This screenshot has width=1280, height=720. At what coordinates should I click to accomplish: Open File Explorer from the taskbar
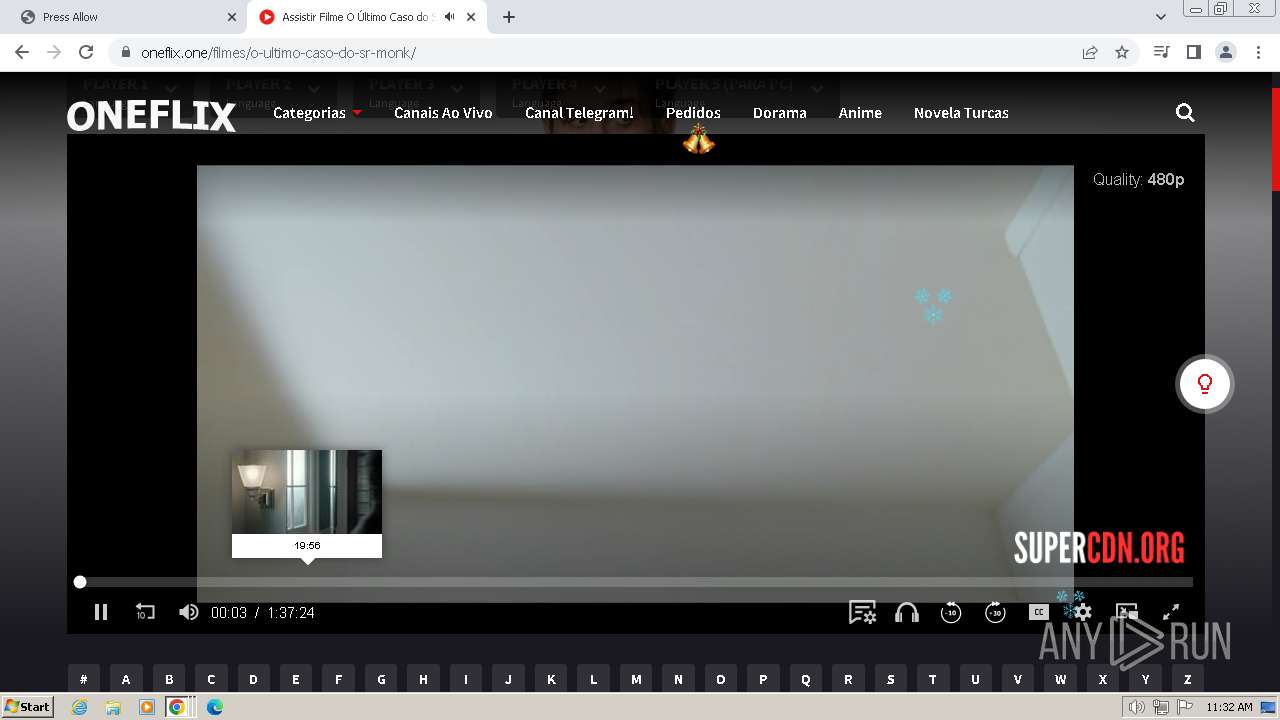(x=113, y=707)
